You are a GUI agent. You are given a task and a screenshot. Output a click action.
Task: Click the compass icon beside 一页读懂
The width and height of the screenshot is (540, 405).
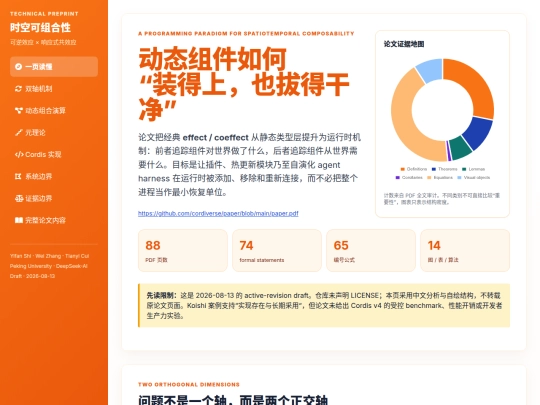19,67
